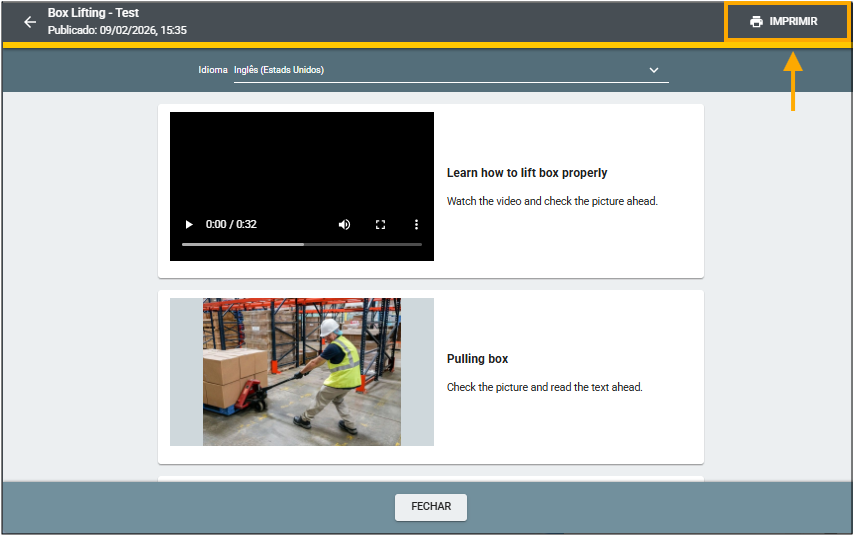Click the FECHAR button
This screenshot has width=853, height=535.
coord(430,507)
